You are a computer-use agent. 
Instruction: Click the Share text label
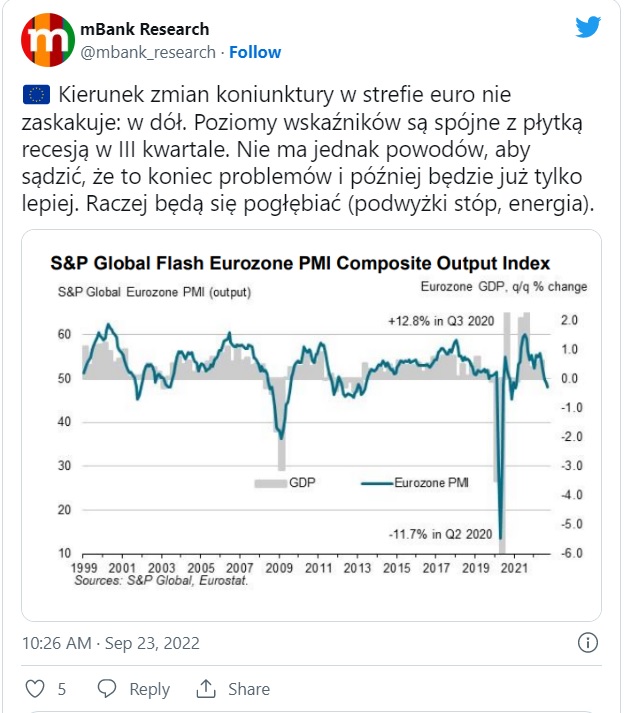coord(249,689)
